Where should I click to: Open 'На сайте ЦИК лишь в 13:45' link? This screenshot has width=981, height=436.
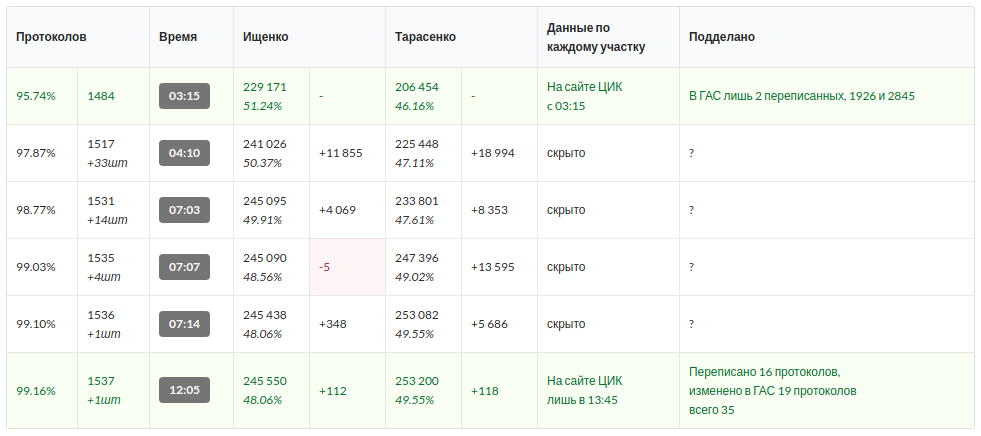click(584, 390)
